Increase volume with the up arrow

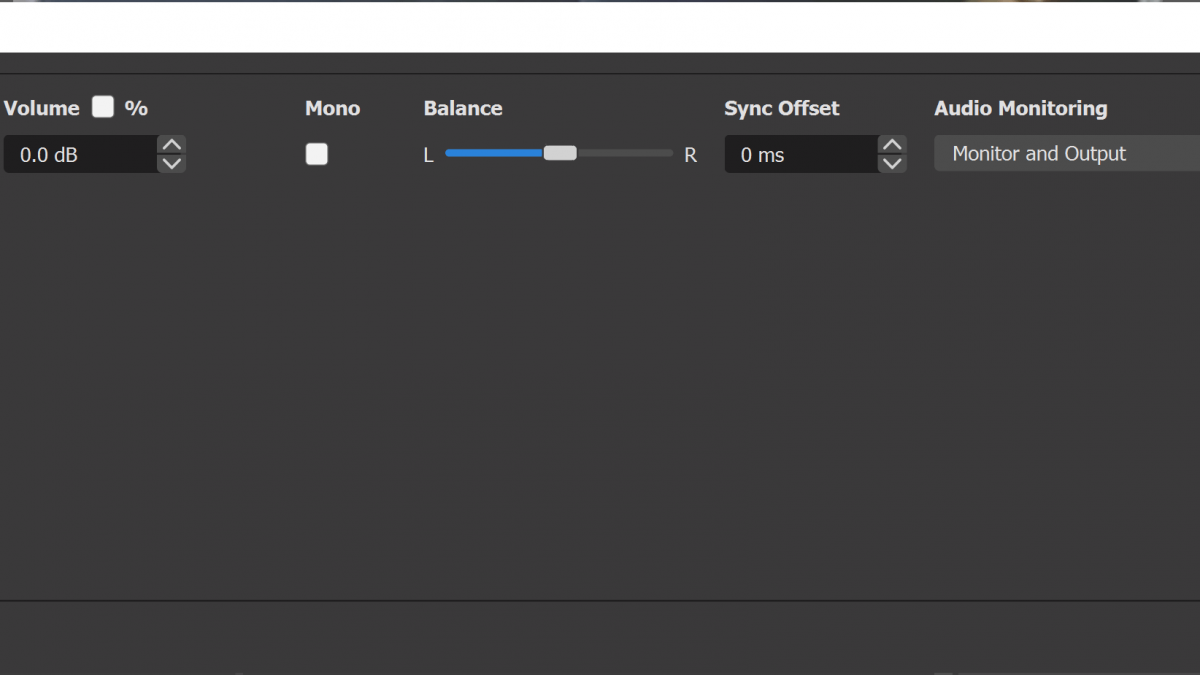172,145
